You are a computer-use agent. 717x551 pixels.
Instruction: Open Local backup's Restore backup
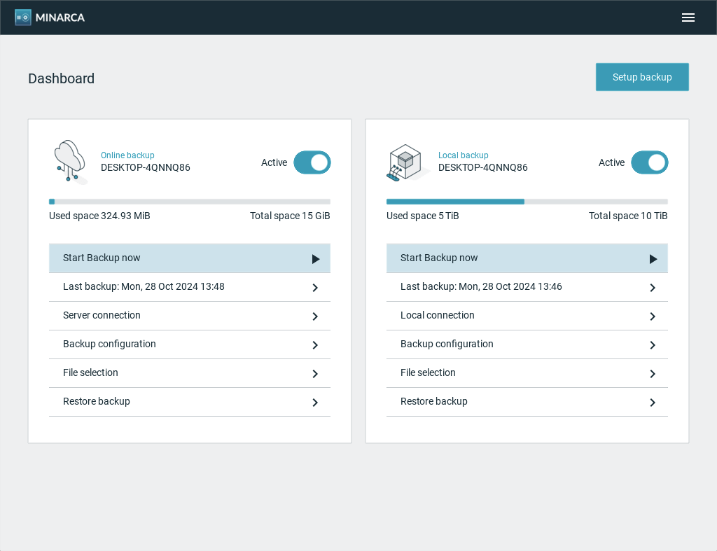tap(526, 402)
